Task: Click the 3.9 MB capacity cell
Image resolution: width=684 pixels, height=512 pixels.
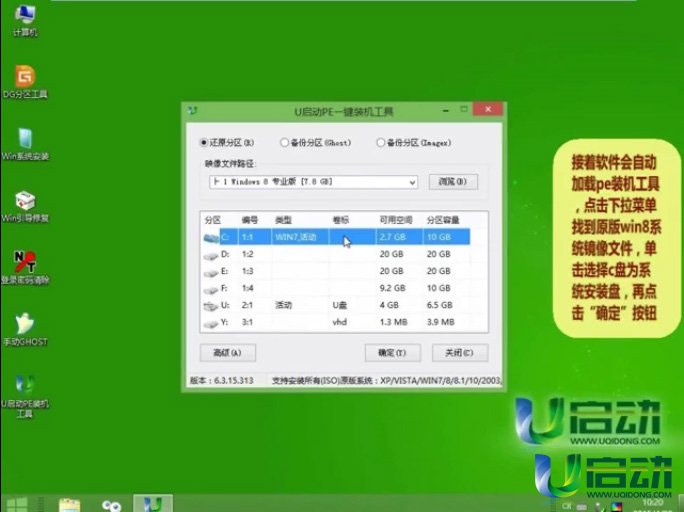Action: pyautogui.click(x=441, y=322)
